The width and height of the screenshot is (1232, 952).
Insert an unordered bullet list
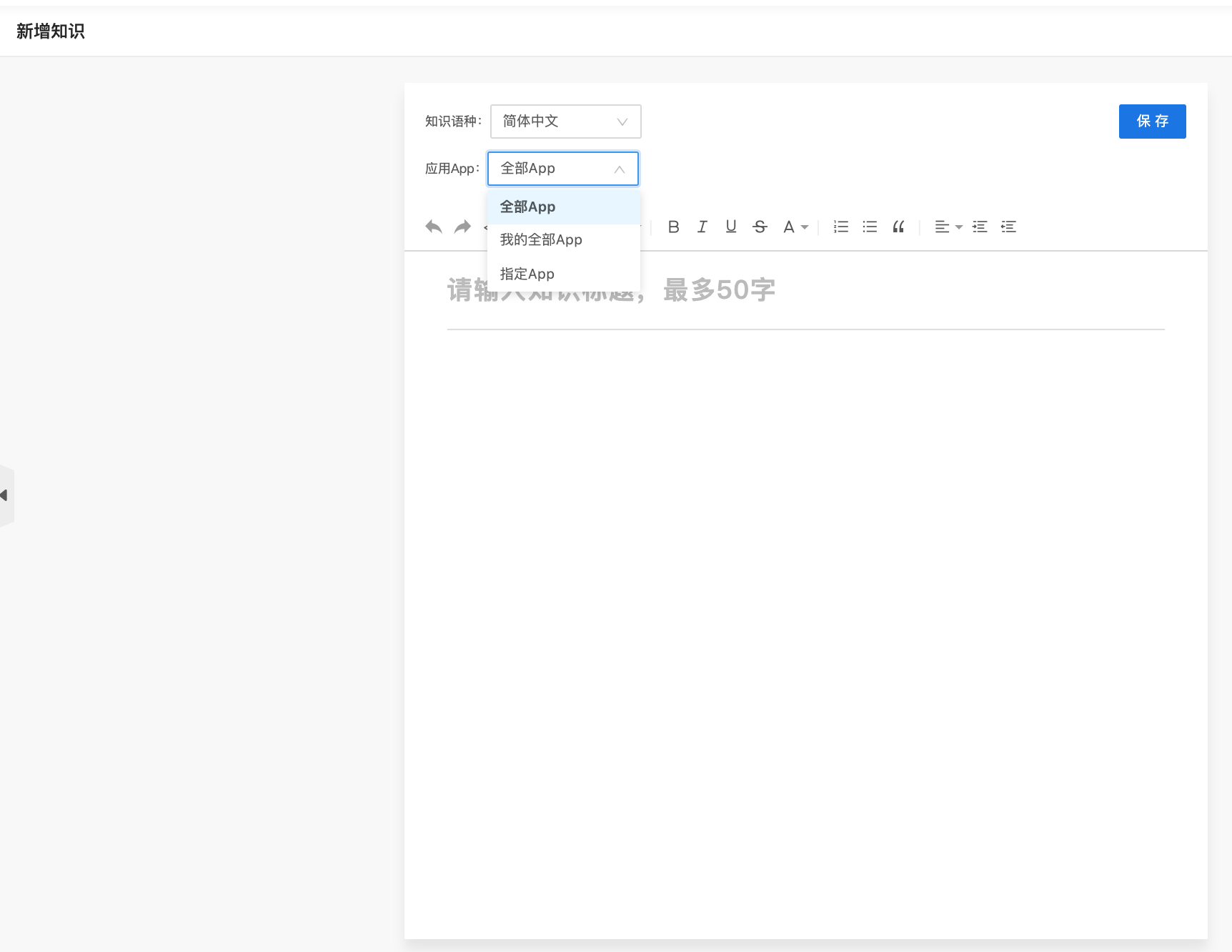coord(870,227)
